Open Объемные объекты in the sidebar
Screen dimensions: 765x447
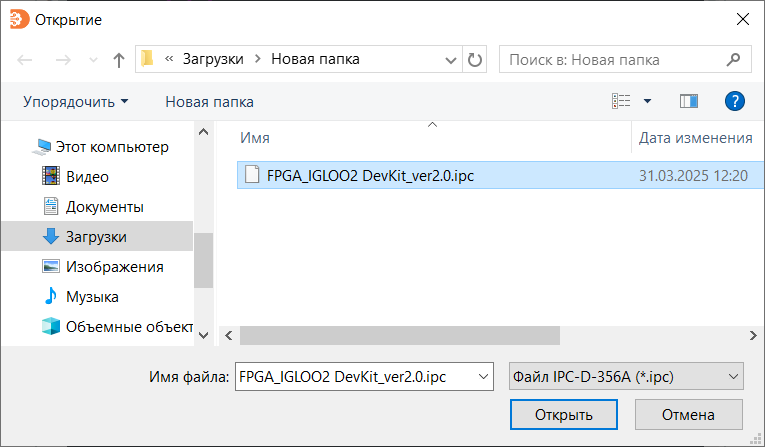tap(129, 326)
